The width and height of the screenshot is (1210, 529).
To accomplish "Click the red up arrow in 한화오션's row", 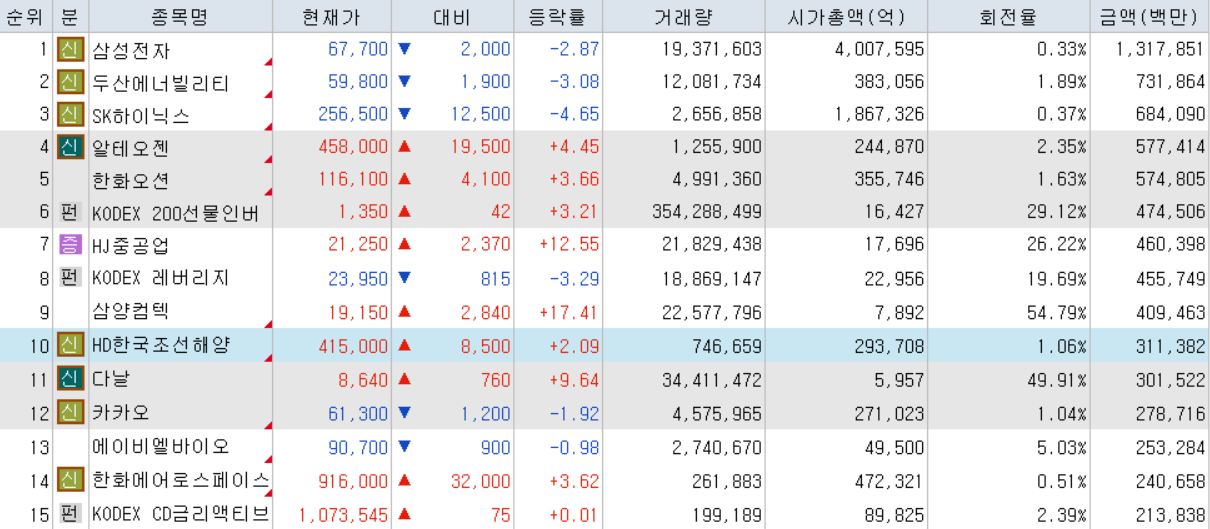I will (x=404, y=180).
